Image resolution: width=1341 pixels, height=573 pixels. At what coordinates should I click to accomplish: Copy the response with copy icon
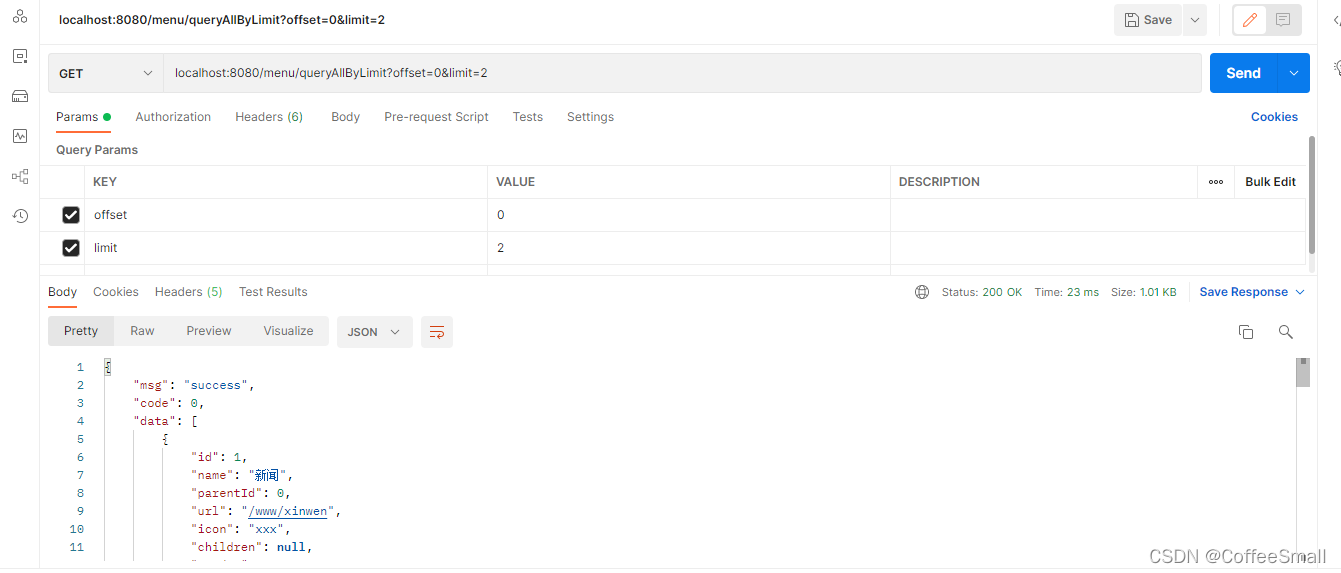(1246, 332)
